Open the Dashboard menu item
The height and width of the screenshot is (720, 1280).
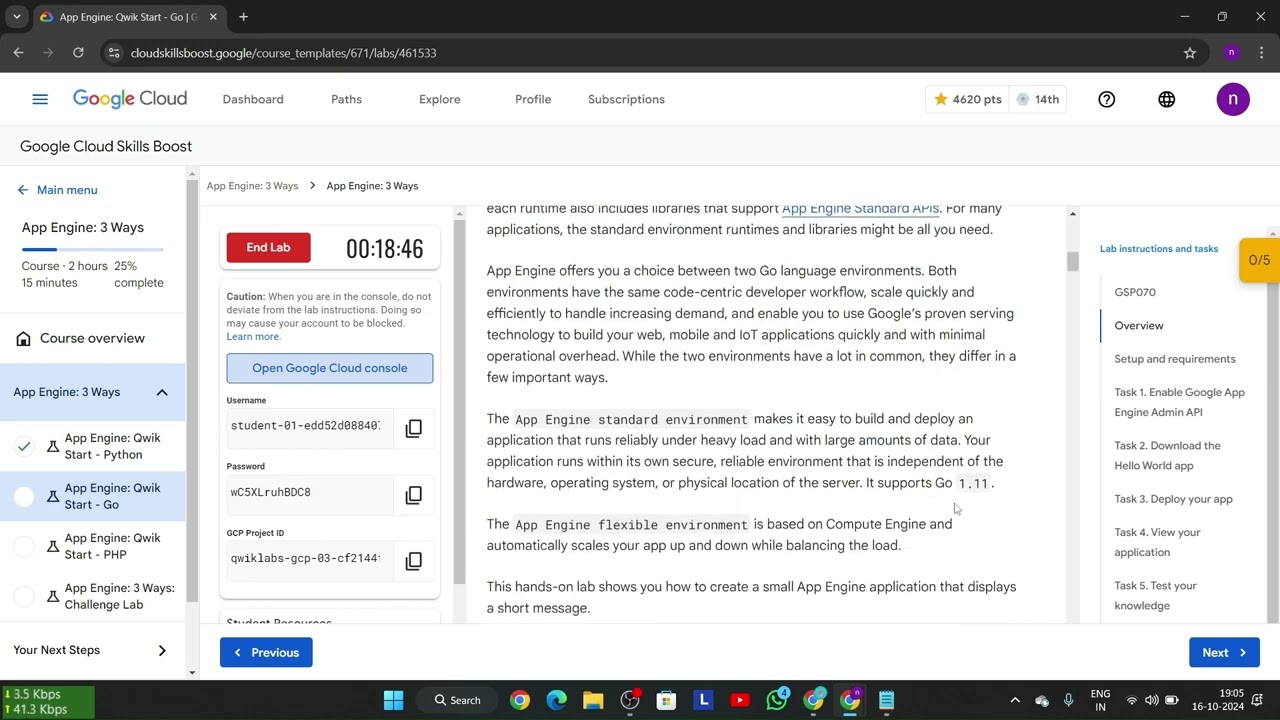(253, 99)
